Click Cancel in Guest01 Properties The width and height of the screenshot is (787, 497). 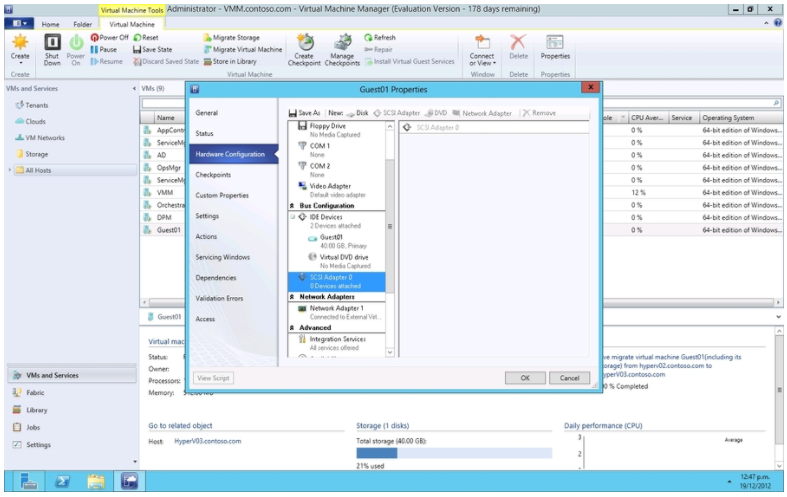click(569, 378)
